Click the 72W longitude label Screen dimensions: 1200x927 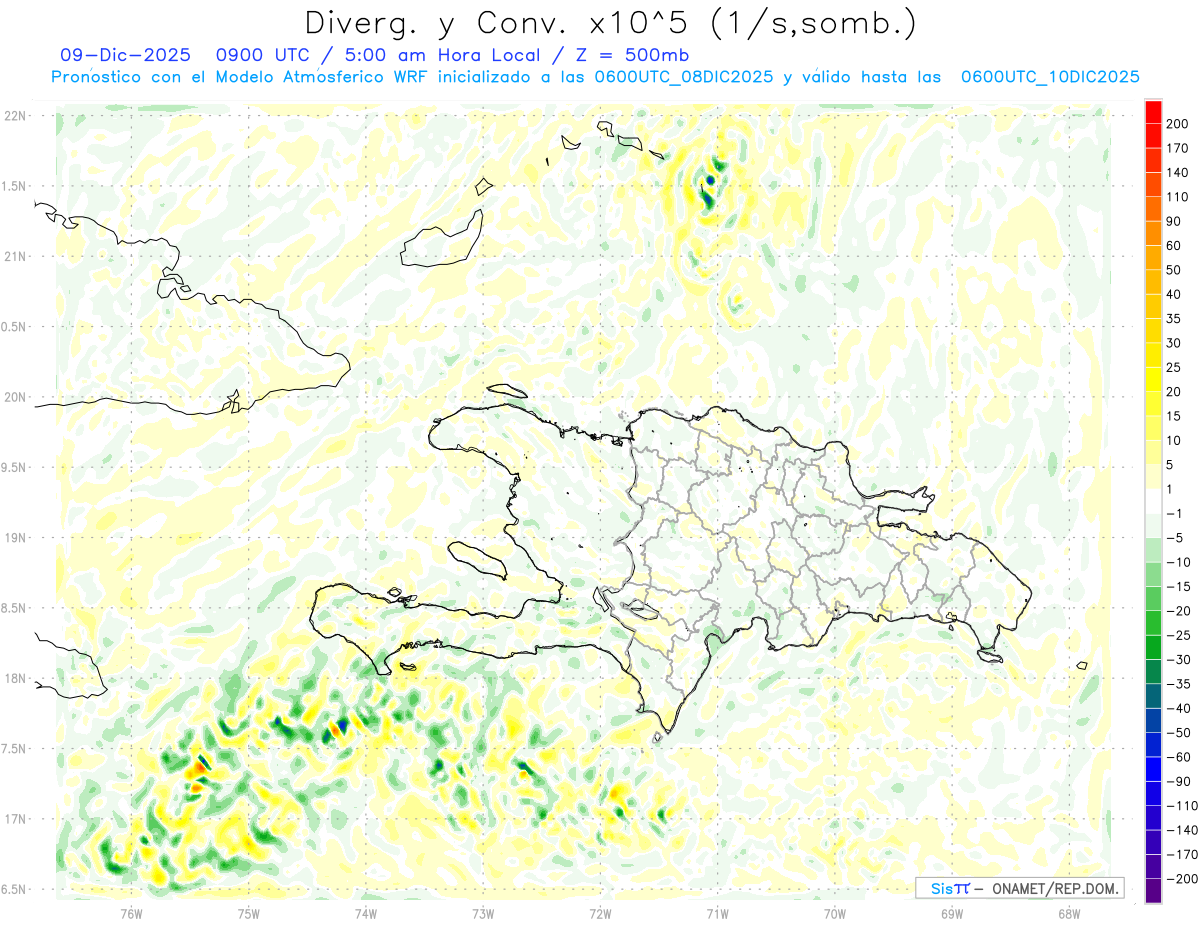(x=600, y=913)
